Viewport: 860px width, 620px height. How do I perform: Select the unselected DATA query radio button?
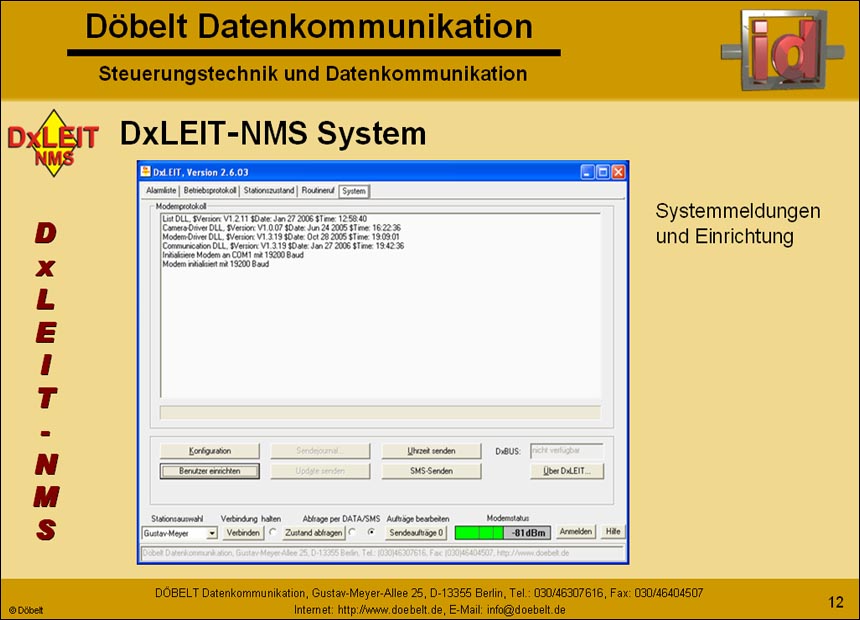353,532
